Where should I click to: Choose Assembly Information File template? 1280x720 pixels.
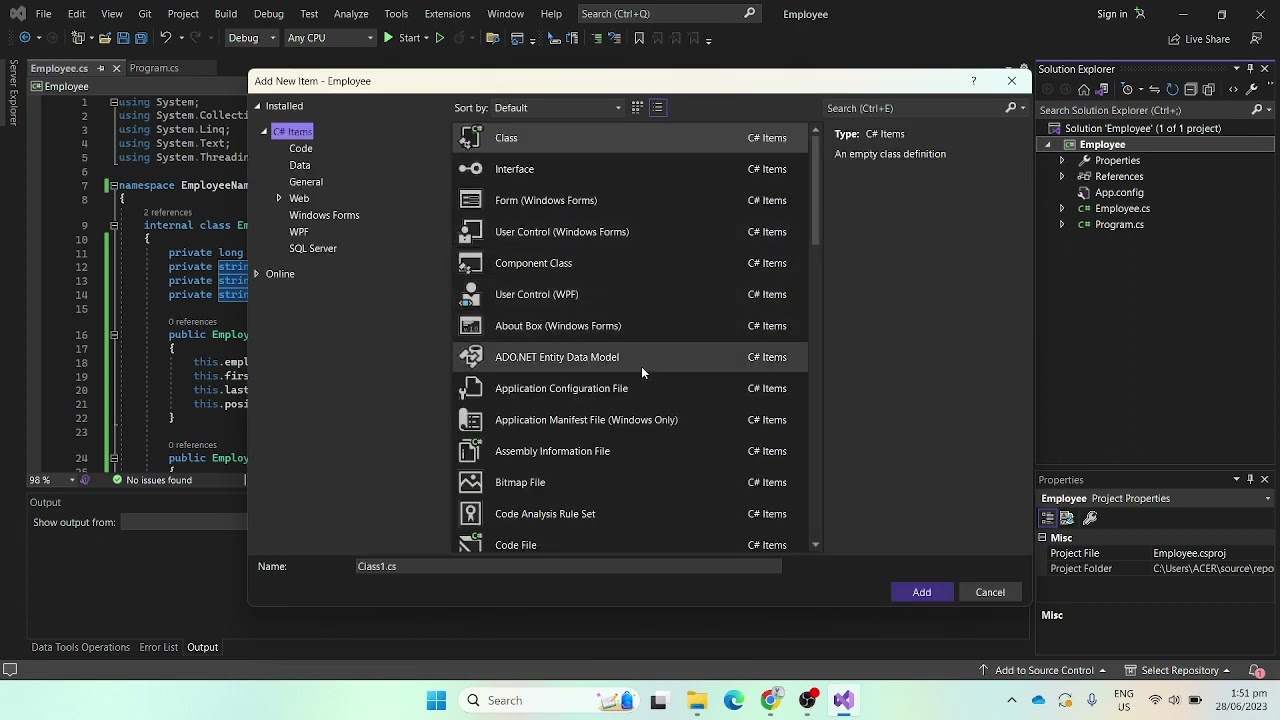[x=630, y=451]
